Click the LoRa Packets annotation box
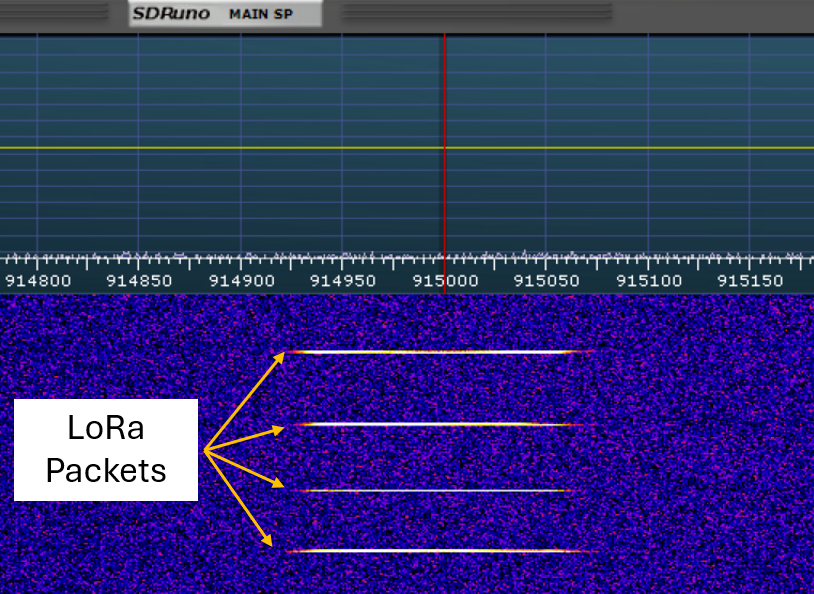This screenshot has width=814, height=594. click(106, 450)
